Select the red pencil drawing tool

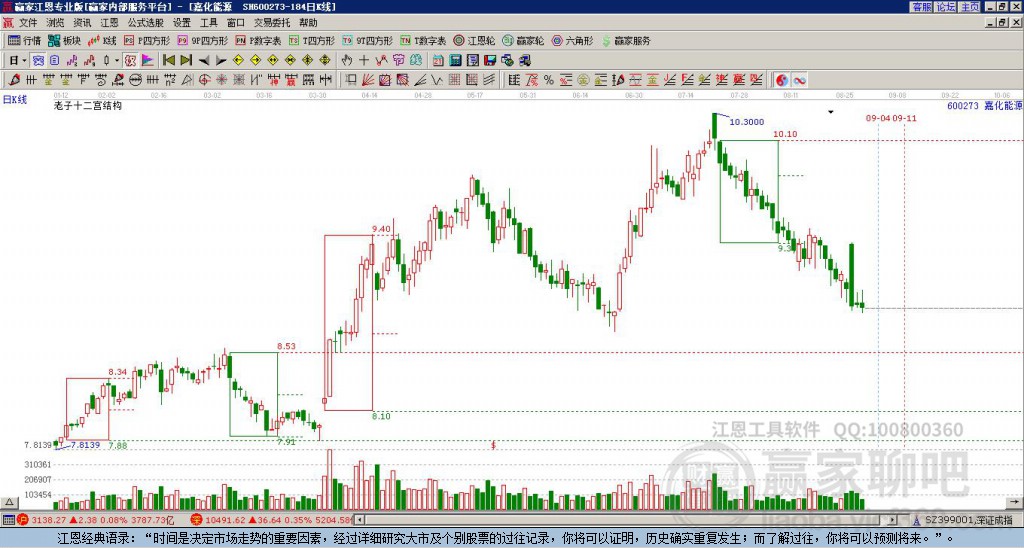pos(14,80)
